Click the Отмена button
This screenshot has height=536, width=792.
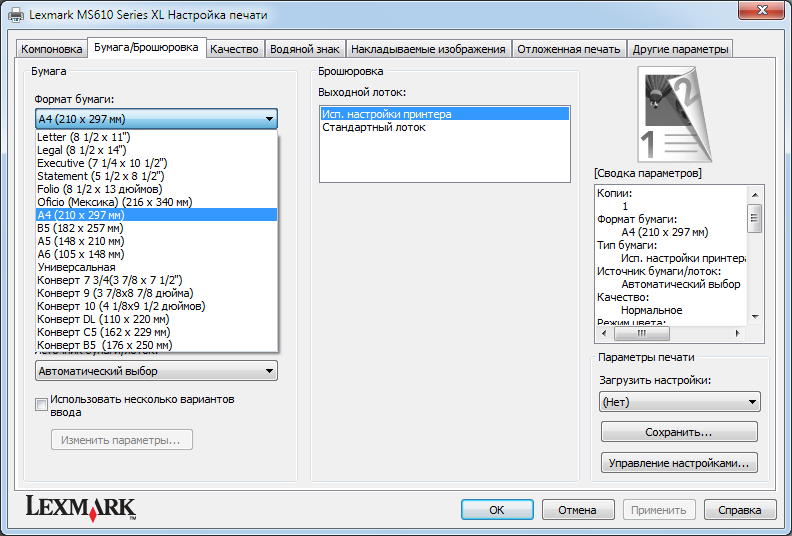point(578,510)
